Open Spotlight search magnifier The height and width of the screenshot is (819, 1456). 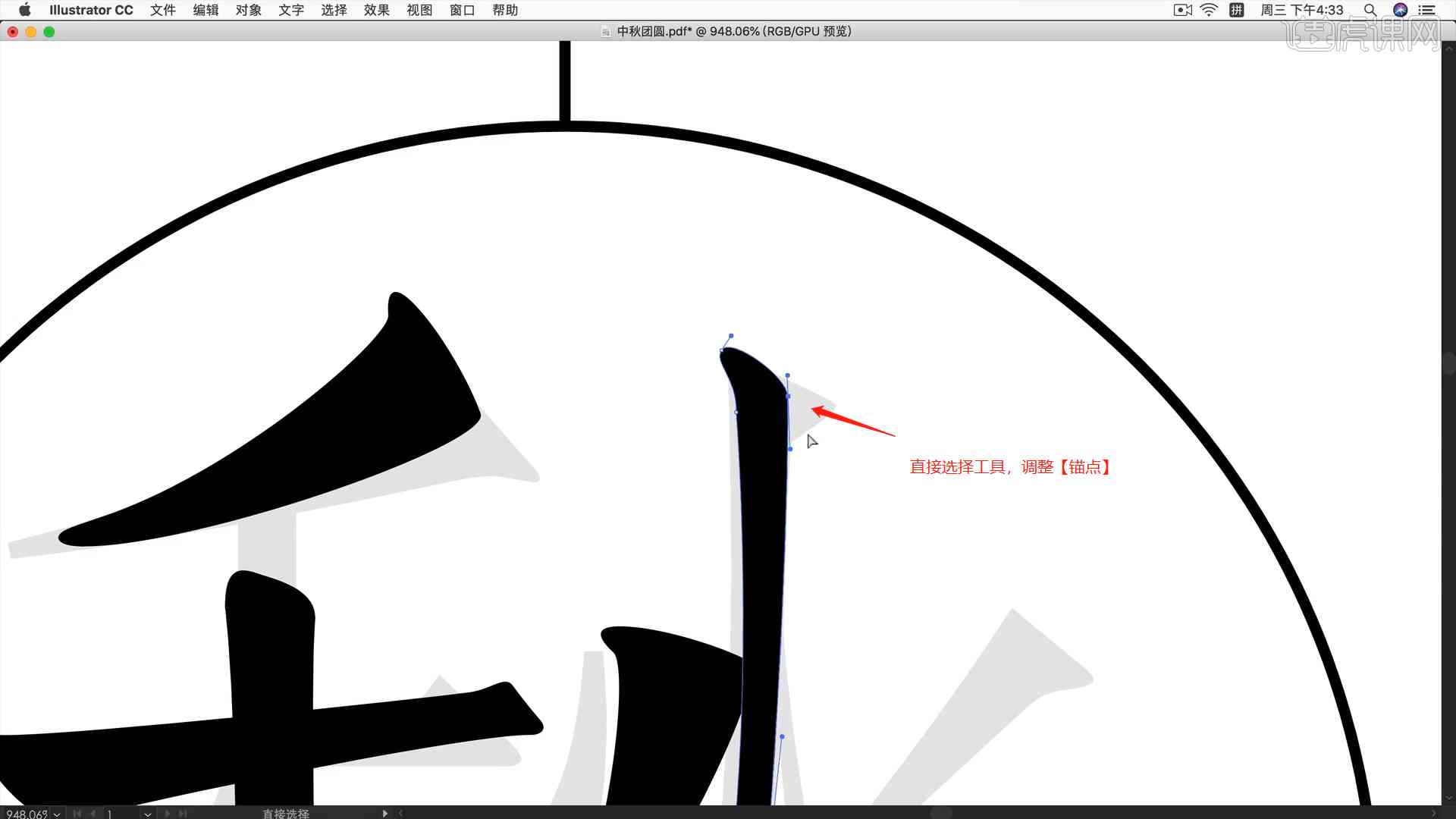[x=1370, y=10]
